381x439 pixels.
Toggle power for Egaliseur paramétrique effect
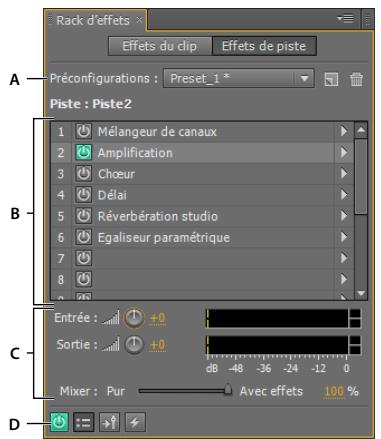[83, 237]
